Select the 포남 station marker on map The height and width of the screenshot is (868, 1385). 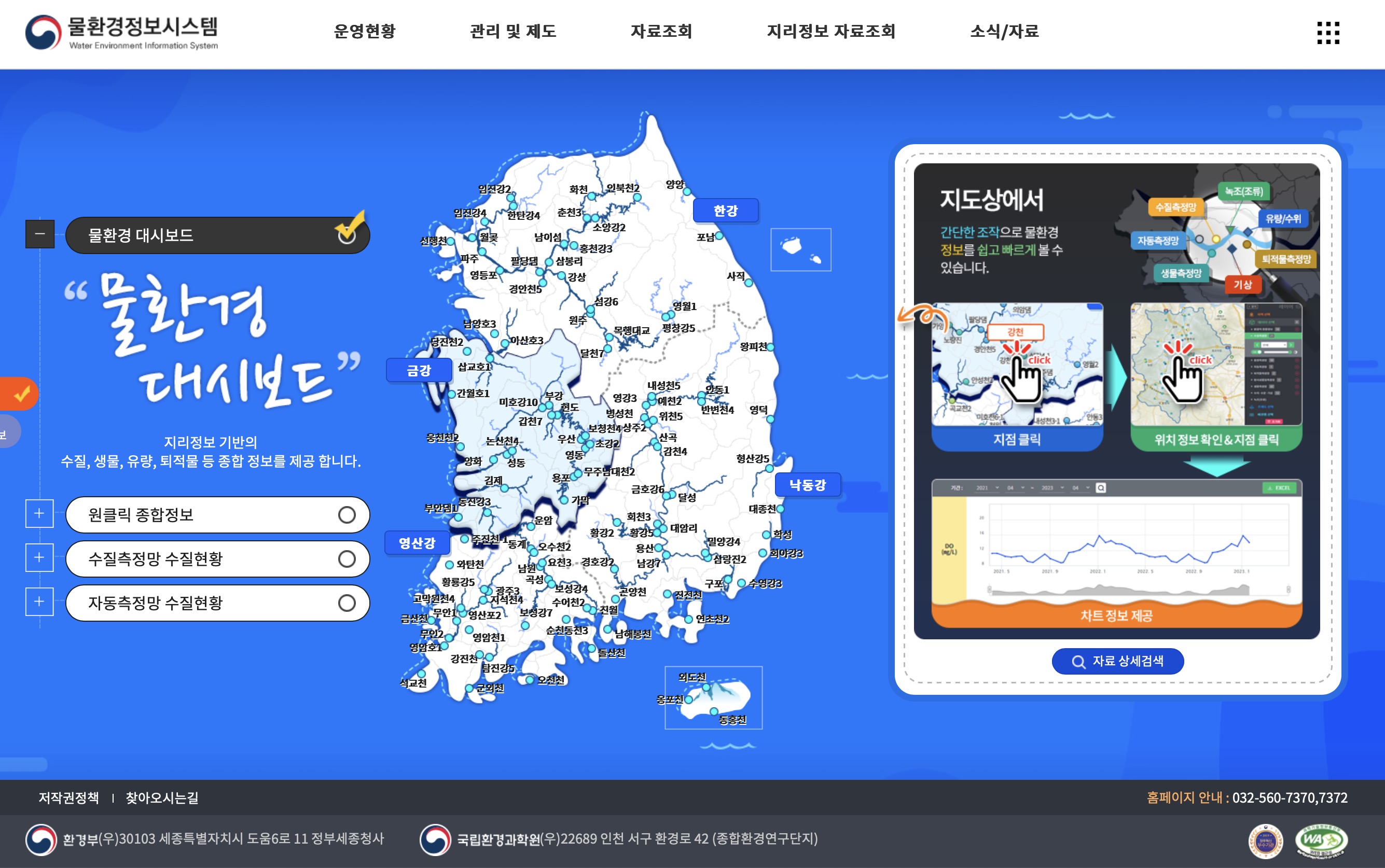pos(719,235)
